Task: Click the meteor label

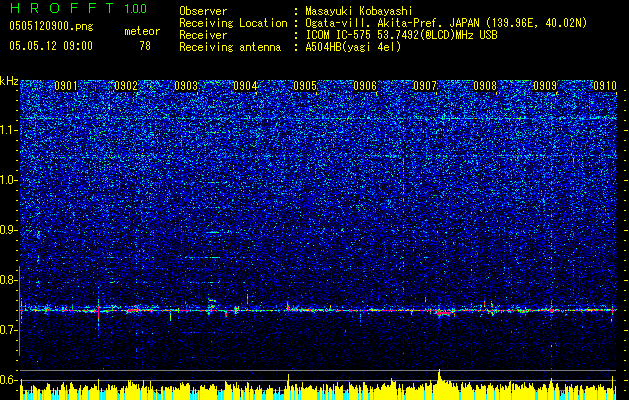Action: (142, 31)
